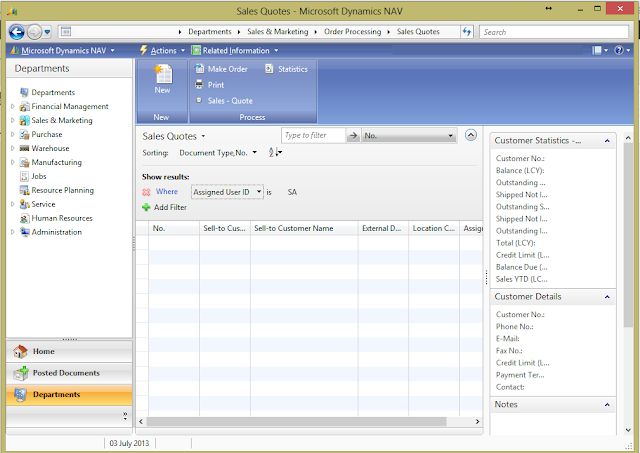Click Departments in the breadcrumb path
Viewport: 640px width, 453px height.
point(209,32)
